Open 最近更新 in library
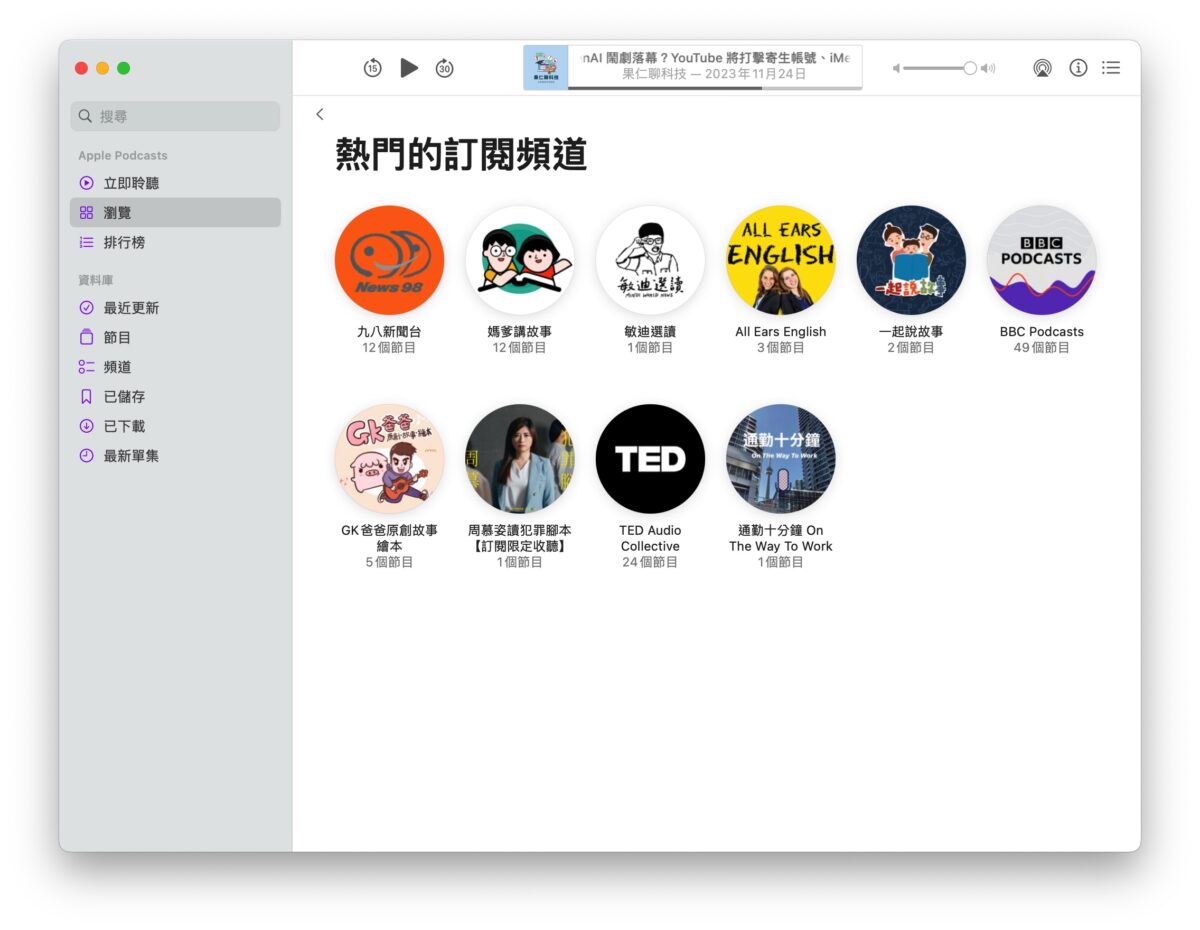Screen dimensions: 1200x930 pos(175,308)
